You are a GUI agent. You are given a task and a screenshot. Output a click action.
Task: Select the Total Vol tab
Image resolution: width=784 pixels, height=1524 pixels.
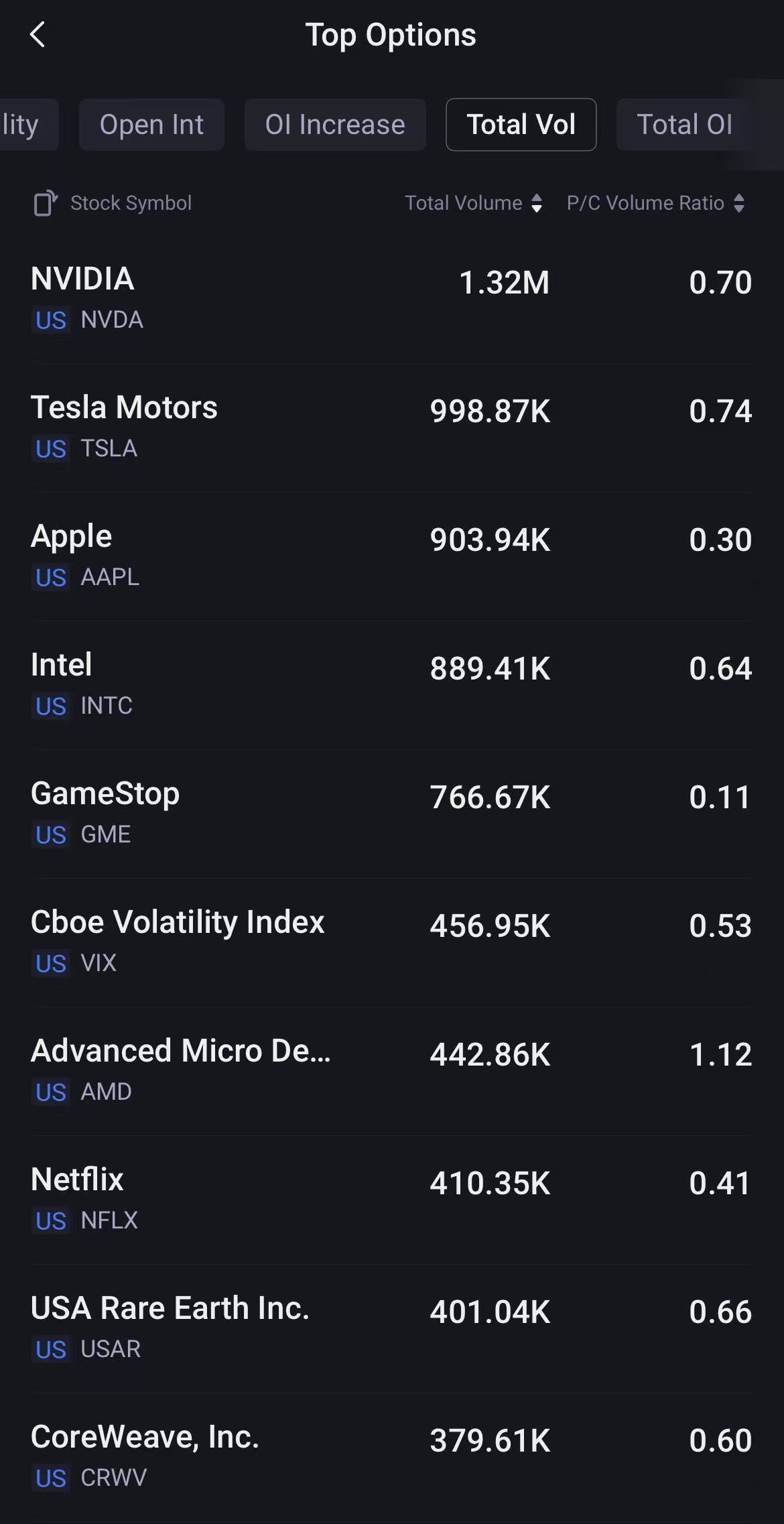coord(521,125)
